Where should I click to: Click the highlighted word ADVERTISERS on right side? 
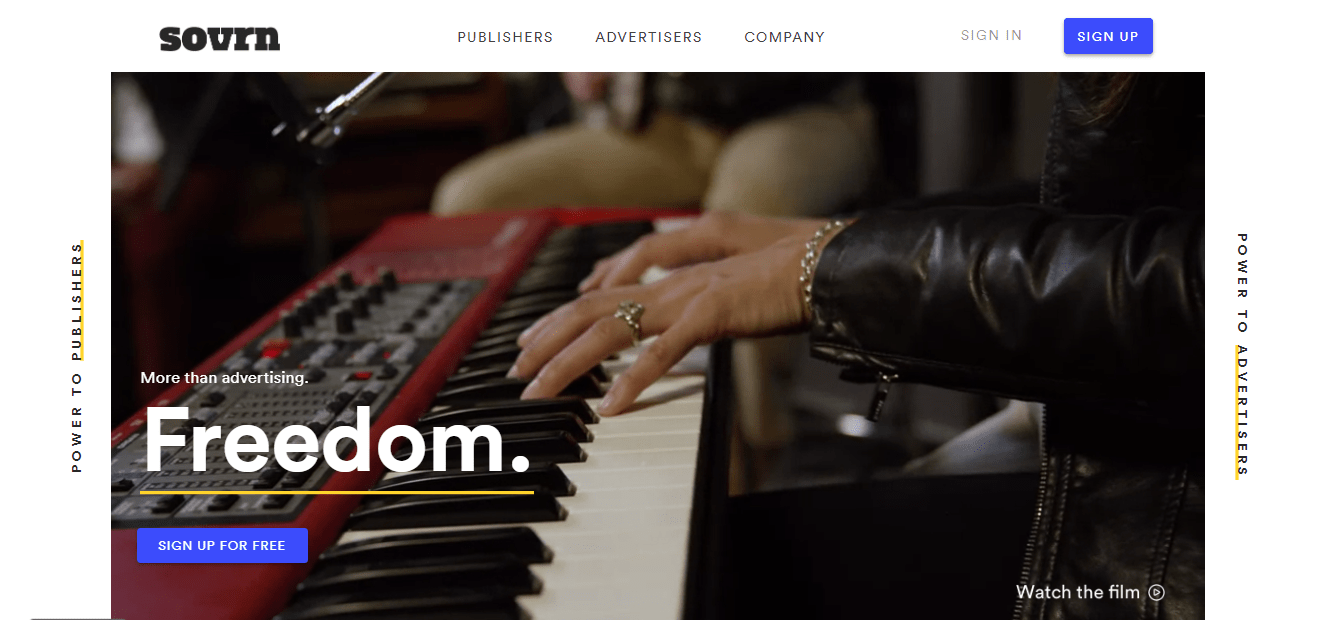[1242, 412]
